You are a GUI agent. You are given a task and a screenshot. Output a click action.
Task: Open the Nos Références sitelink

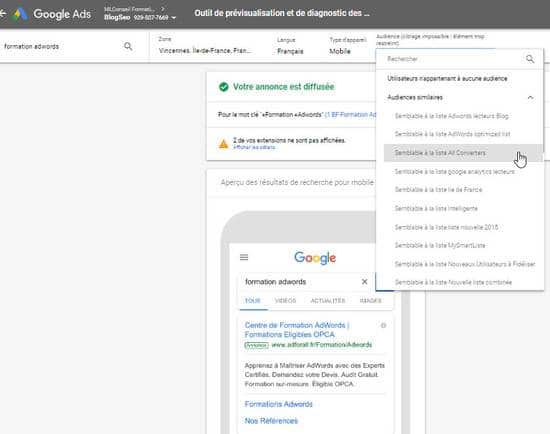coord(271,421)
